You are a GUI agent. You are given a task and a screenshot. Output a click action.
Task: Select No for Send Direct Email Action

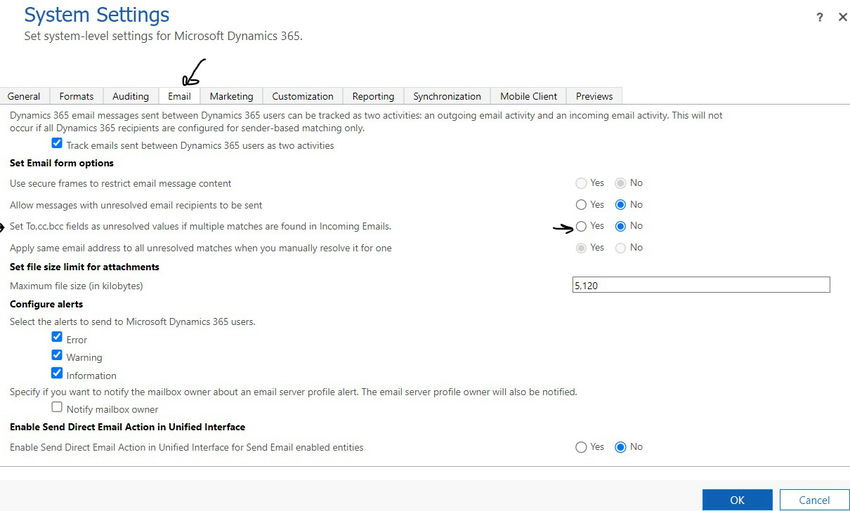pos(621,447)
